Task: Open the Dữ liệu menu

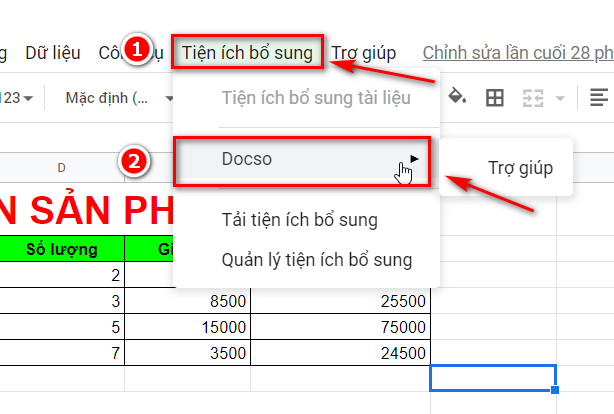Action: [53, 53]
